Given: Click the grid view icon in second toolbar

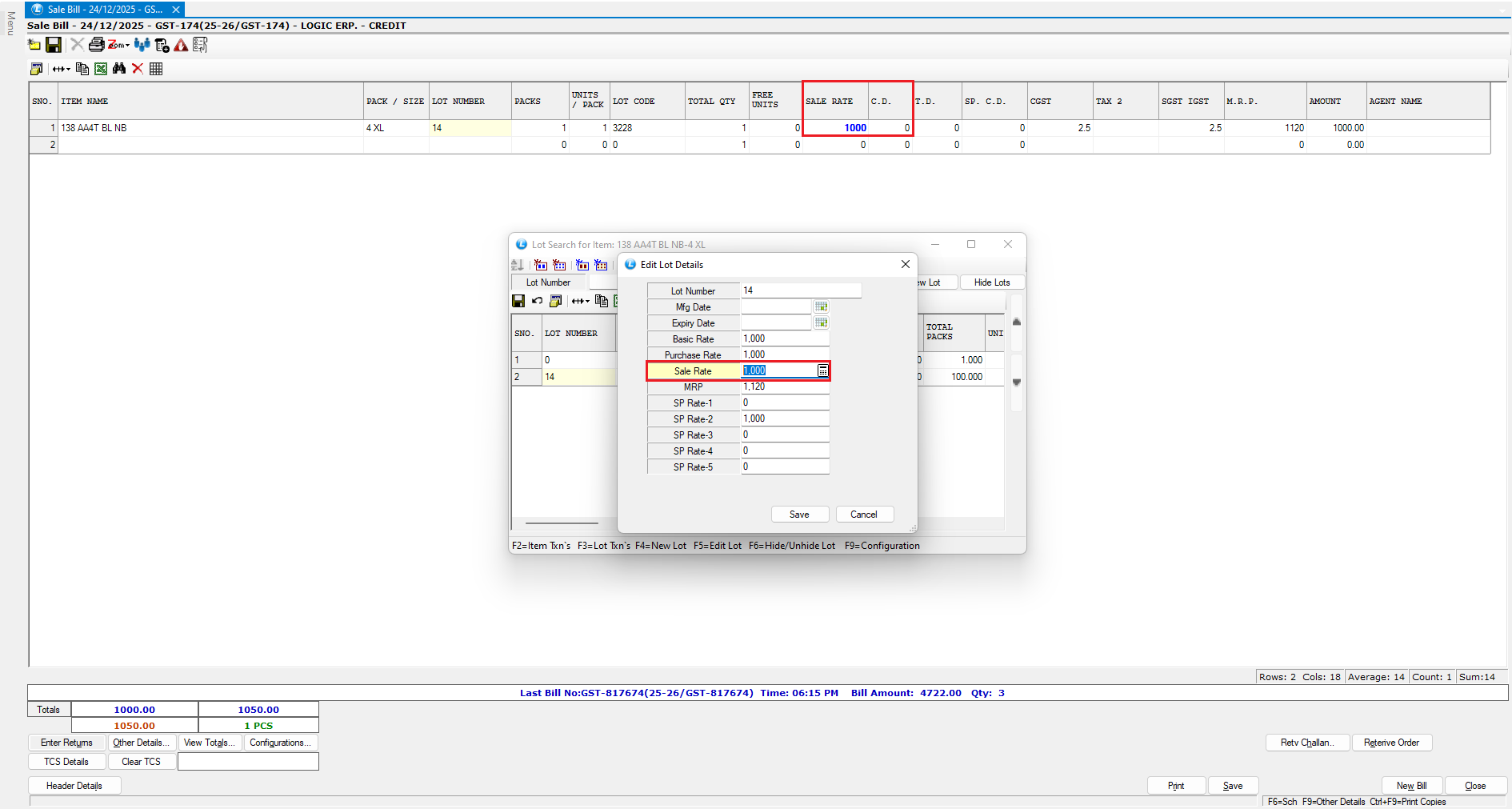Looking at the screenshot, I should point(156,69).
